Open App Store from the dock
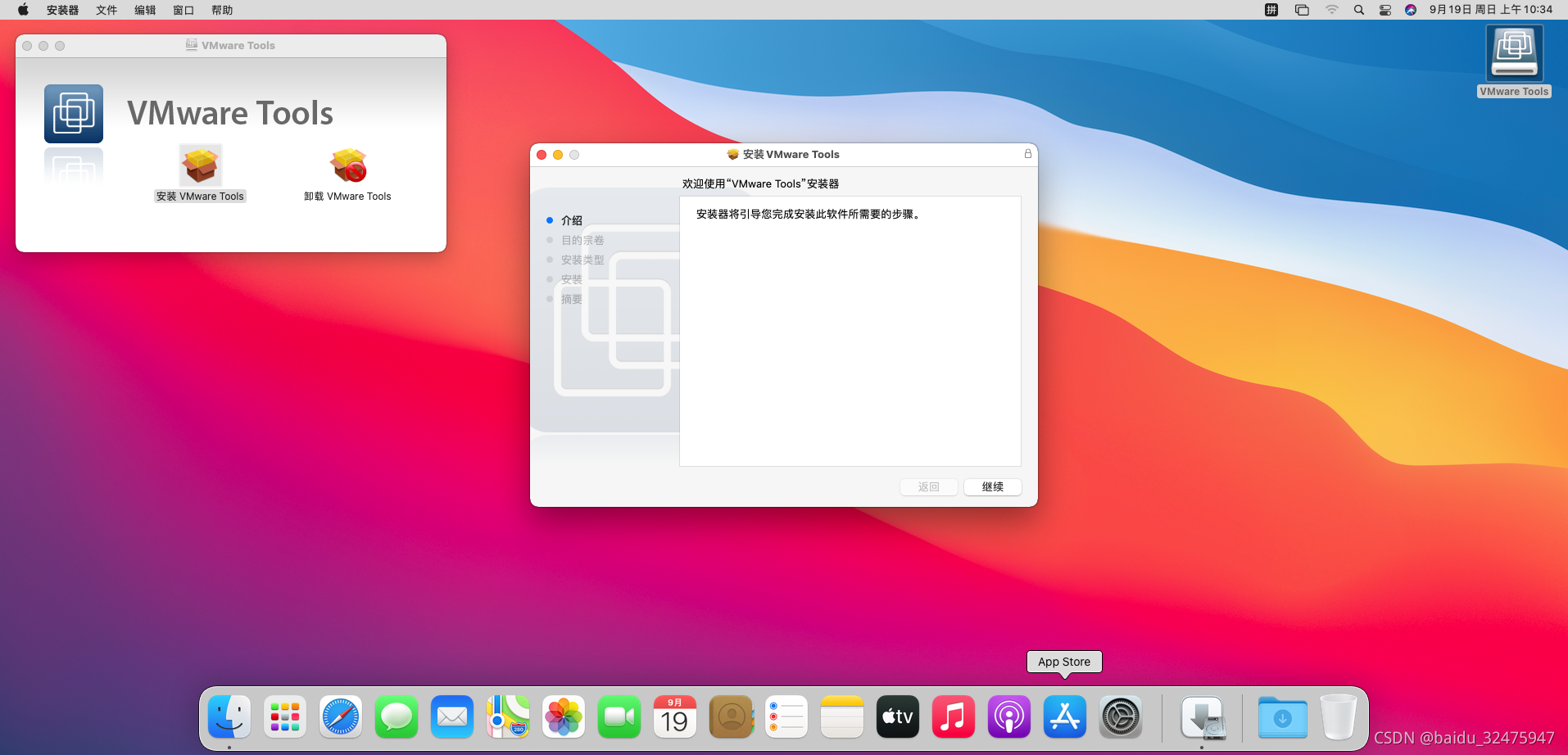The width and height of the screenshot is (1568, 755). tap(1064, 717)
